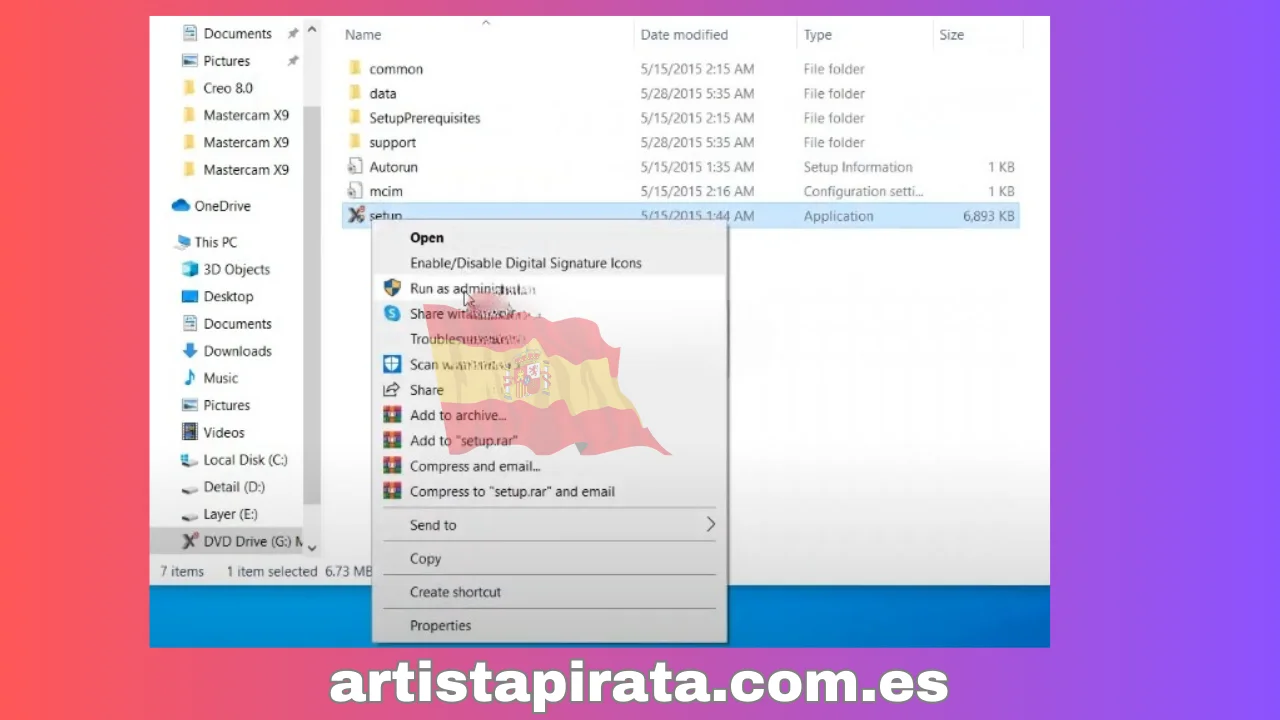
Task: Choose Compress and email... entry
Action: click(x=475, y=466)
